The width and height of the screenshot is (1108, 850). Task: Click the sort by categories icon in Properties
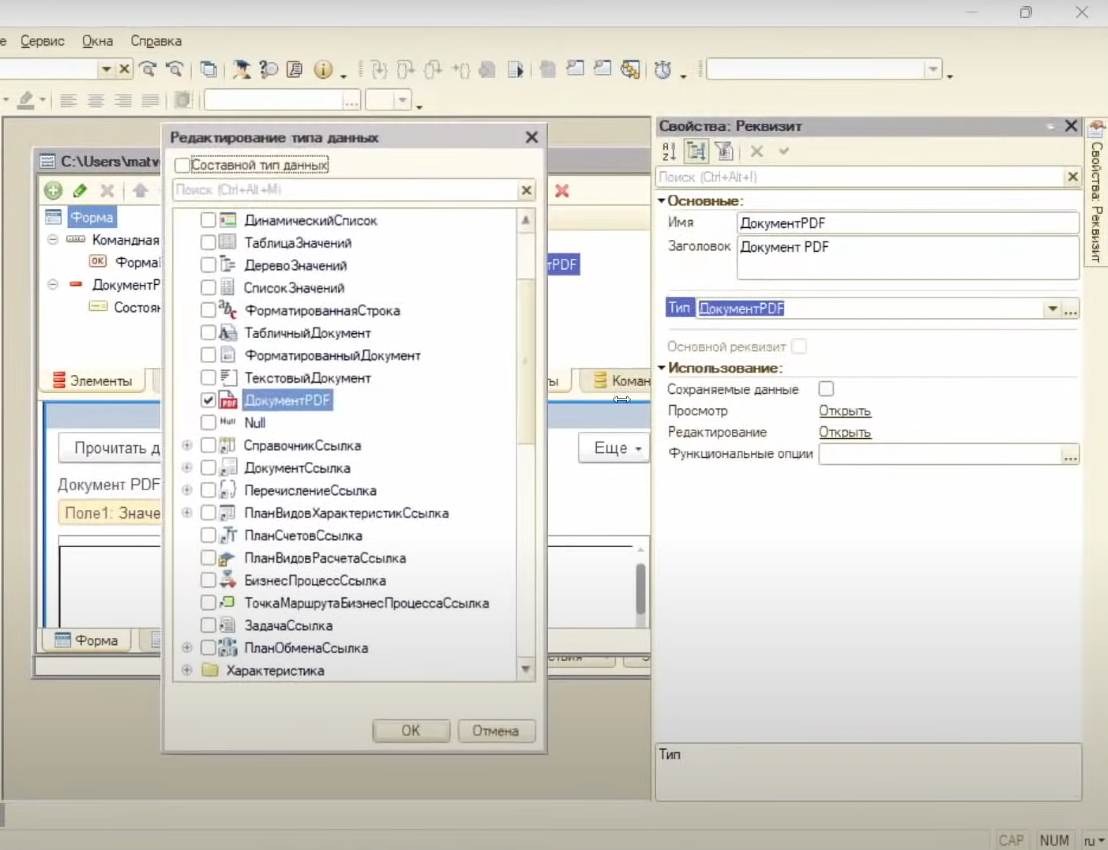tap(696, 151)
